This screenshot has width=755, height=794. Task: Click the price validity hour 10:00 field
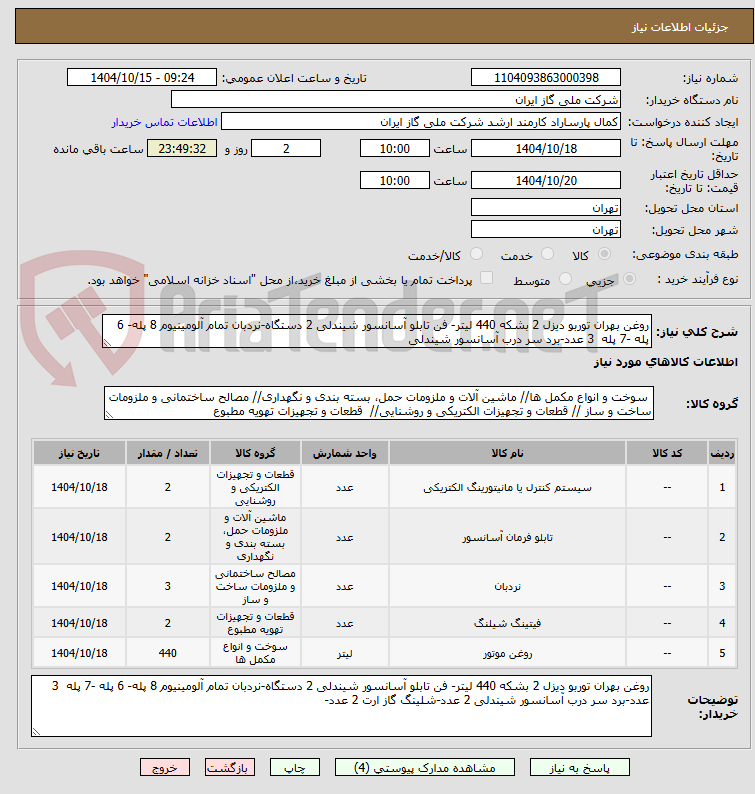pyautogui.click(x=394, y=180)
